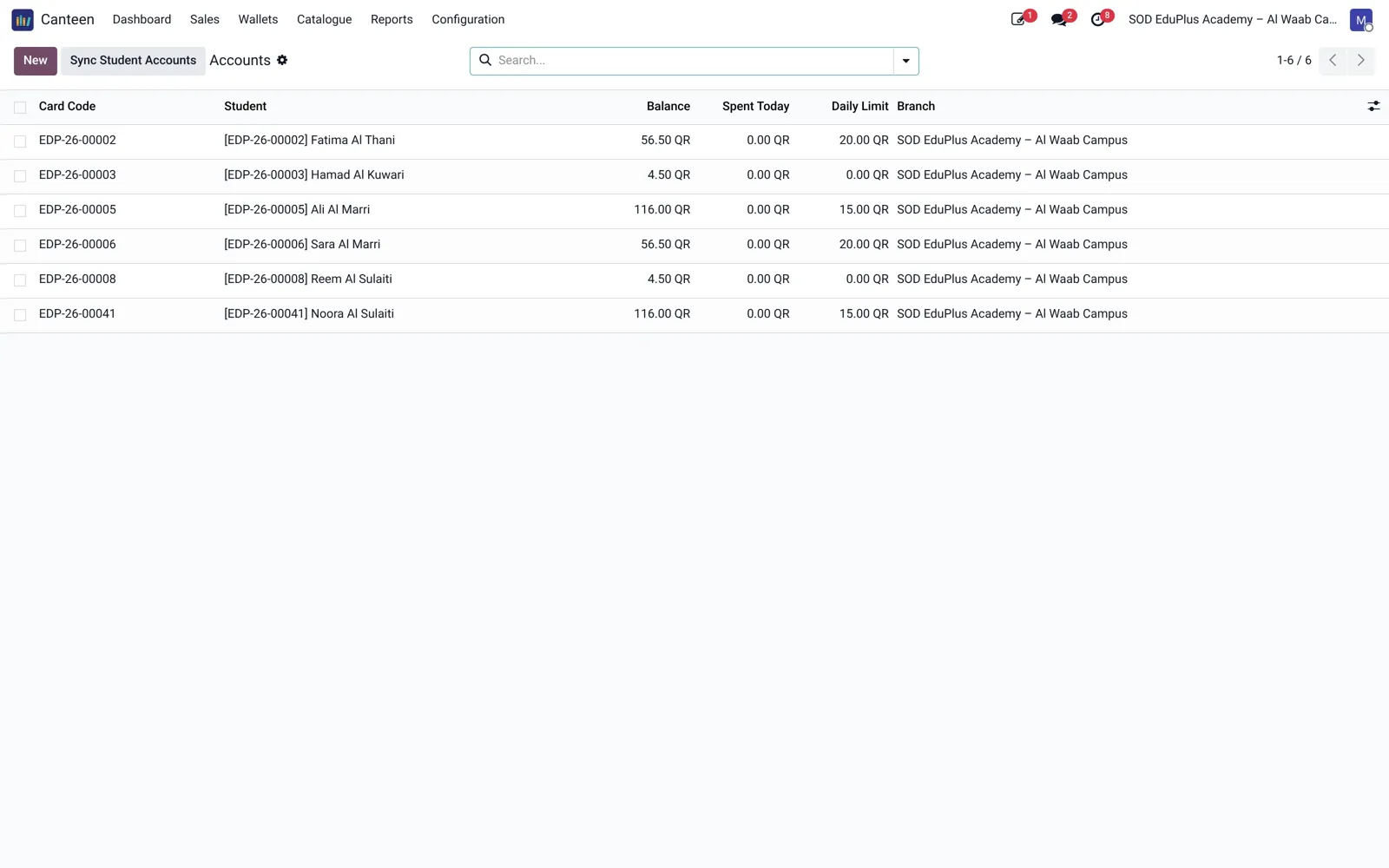
Task: Click Ali Al Marri balance 116.00 QR
Action: 662,209
